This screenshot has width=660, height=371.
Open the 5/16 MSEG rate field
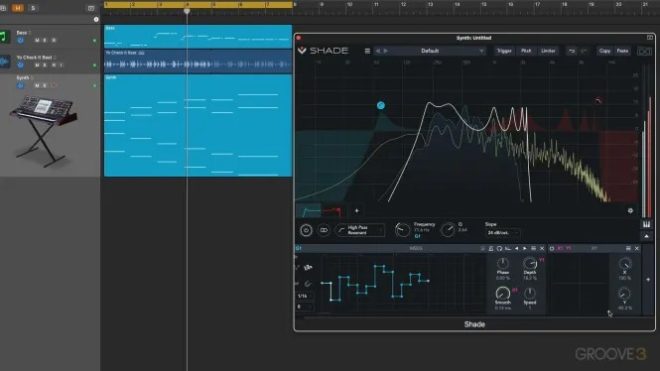pos(304,296)
